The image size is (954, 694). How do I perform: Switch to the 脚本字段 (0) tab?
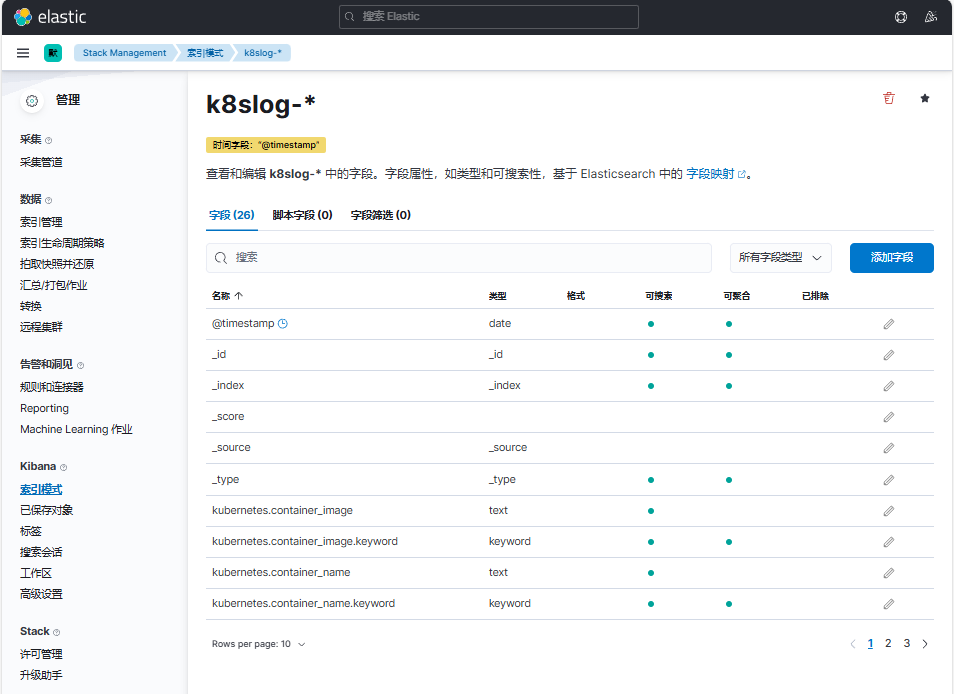pyautogui.click(x=302, y=215)
